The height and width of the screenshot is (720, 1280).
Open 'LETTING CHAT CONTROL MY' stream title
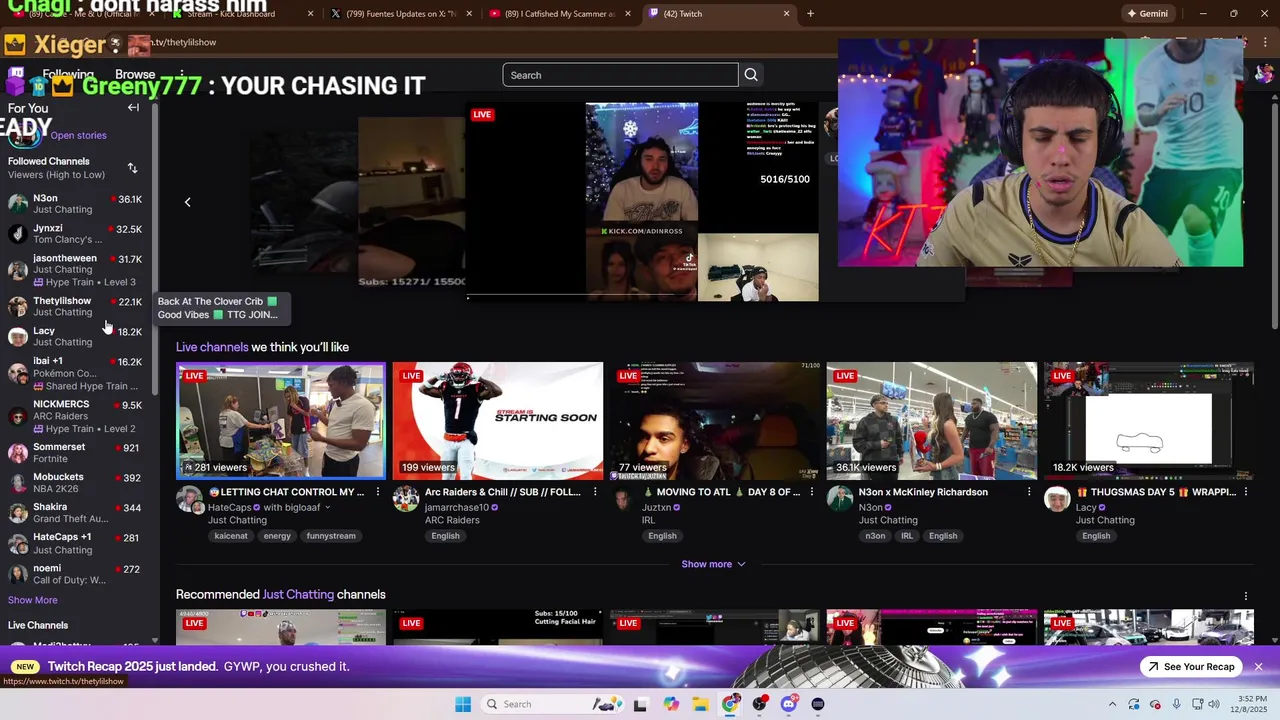click(286, 492)
